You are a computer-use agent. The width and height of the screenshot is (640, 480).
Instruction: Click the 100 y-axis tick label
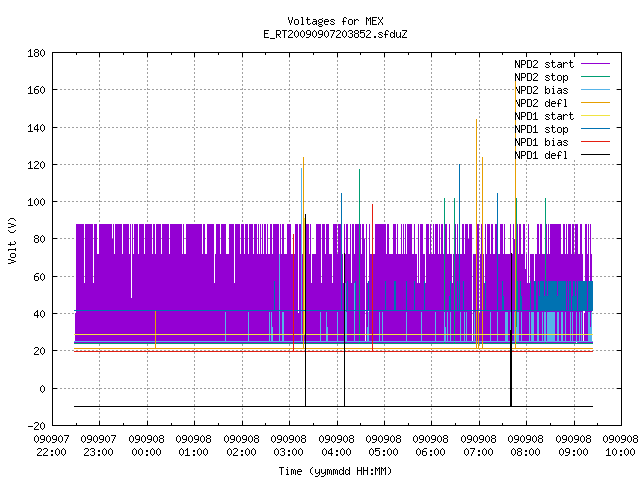coord(36,202)
